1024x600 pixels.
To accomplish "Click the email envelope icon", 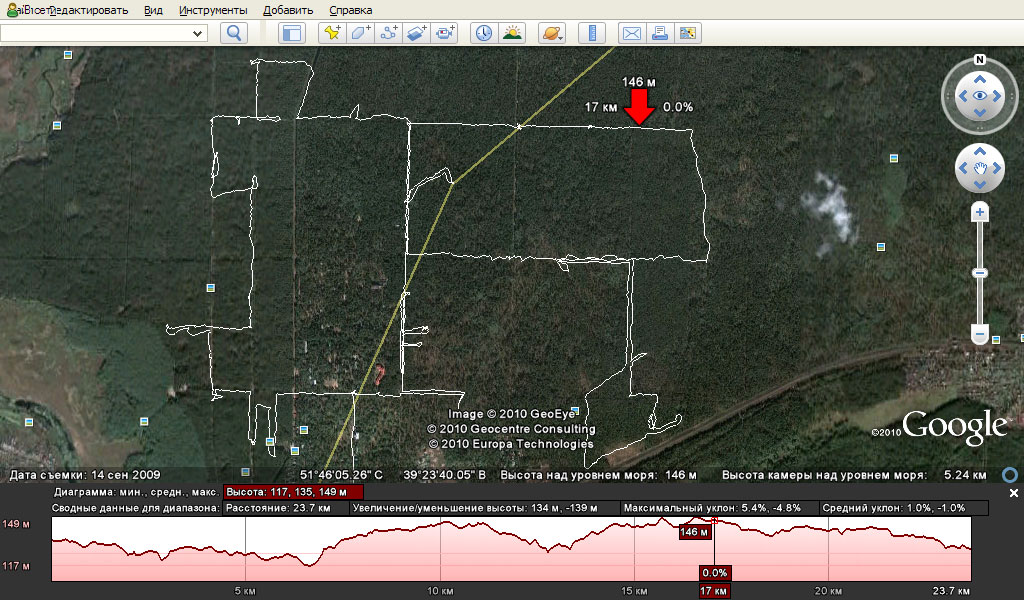I will coord(632,33).
